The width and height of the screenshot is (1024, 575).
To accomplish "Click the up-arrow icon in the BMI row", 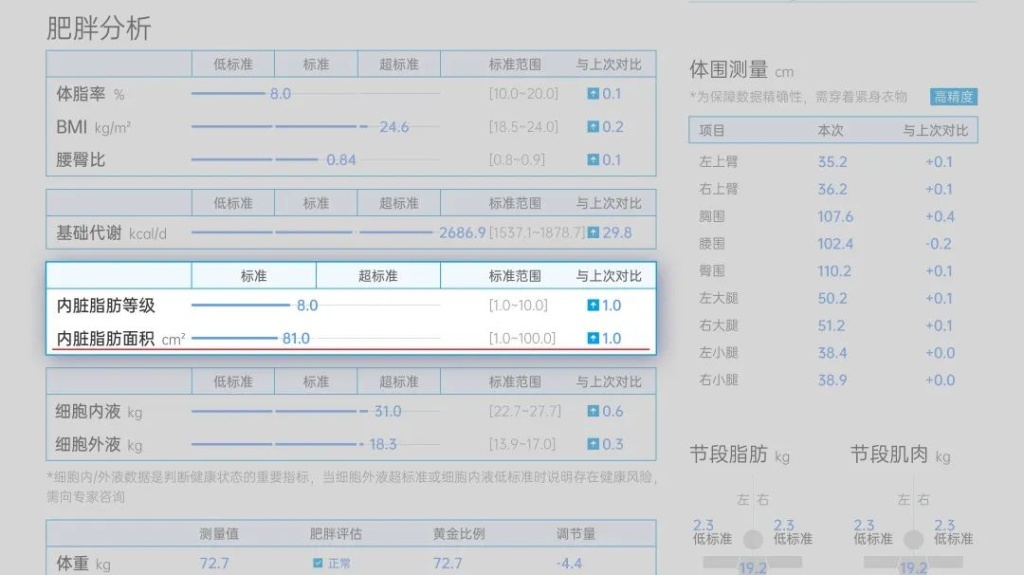I will pyautogui.click(x=593, y=127).
